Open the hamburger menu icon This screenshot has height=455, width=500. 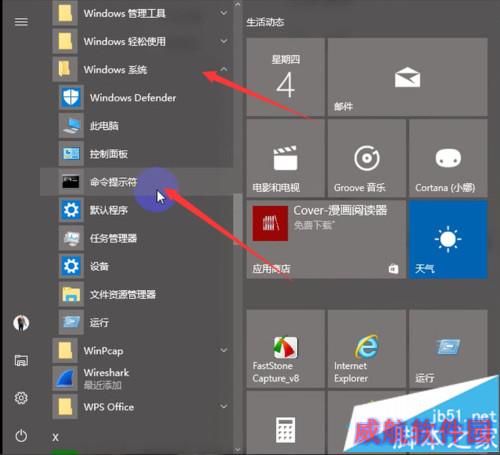[21, 22]
